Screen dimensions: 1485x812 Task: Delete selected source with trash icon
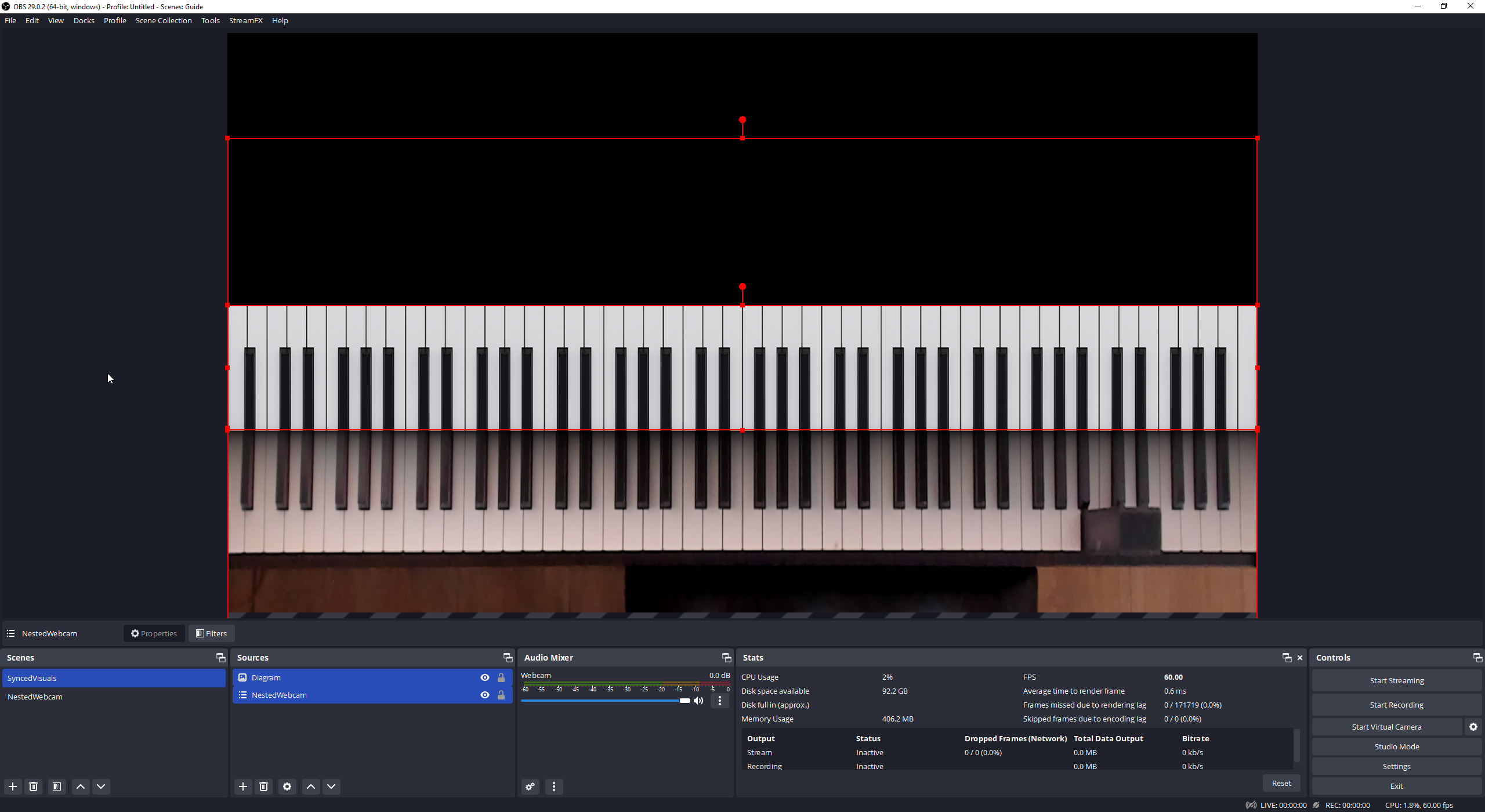264,786
